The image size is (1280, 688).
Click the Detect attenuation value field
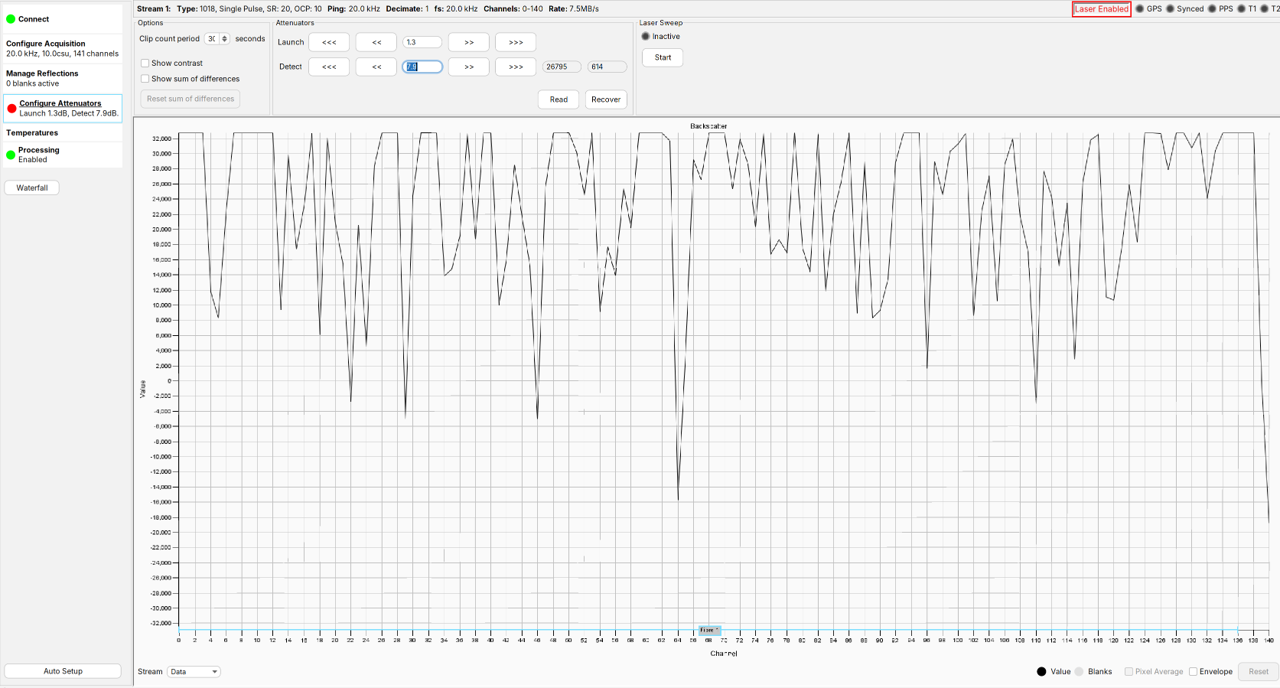pos(421,66)
